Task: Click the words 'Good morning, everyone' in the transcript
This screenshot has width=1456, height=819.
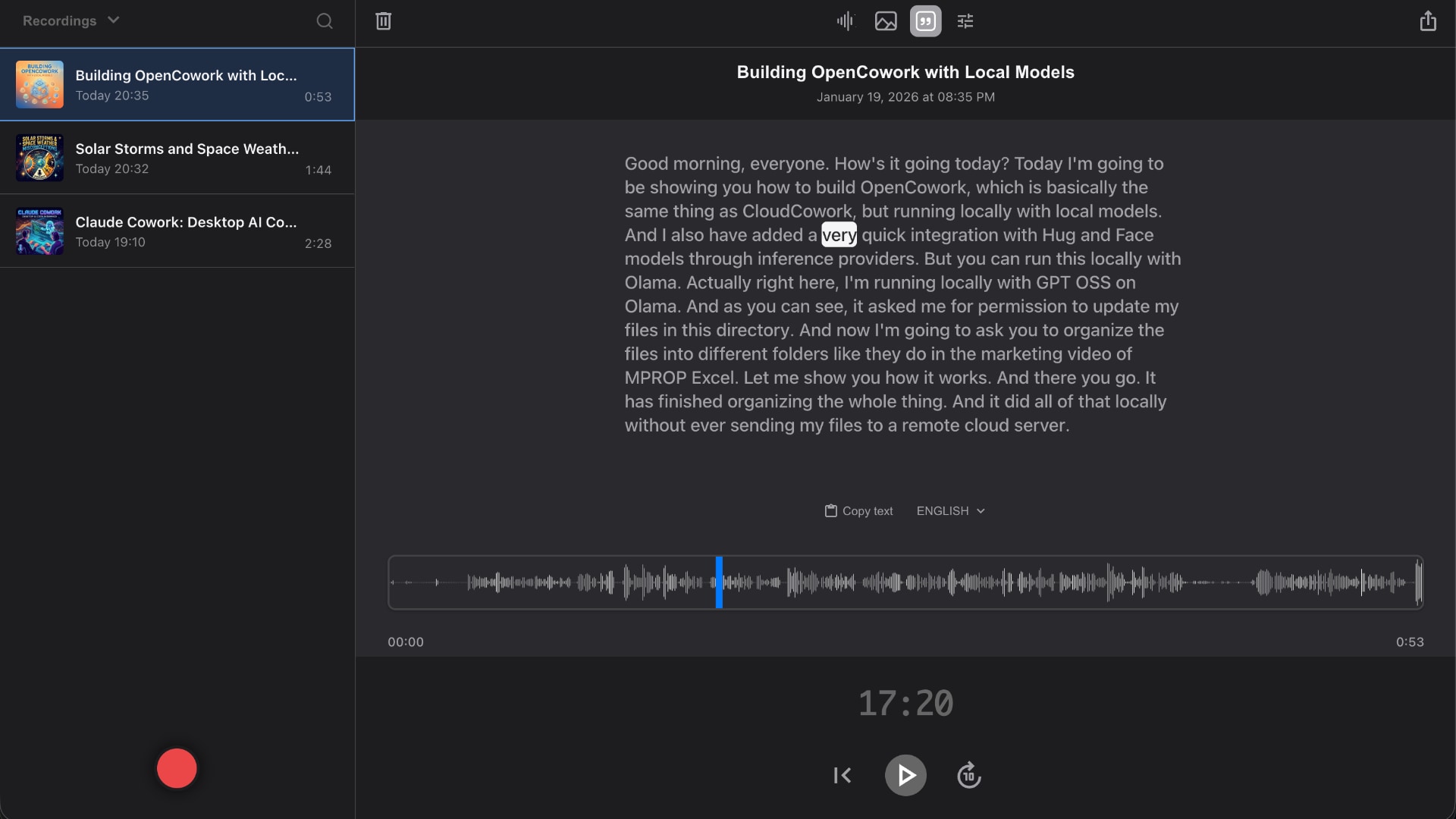Action: coord(726,164)
